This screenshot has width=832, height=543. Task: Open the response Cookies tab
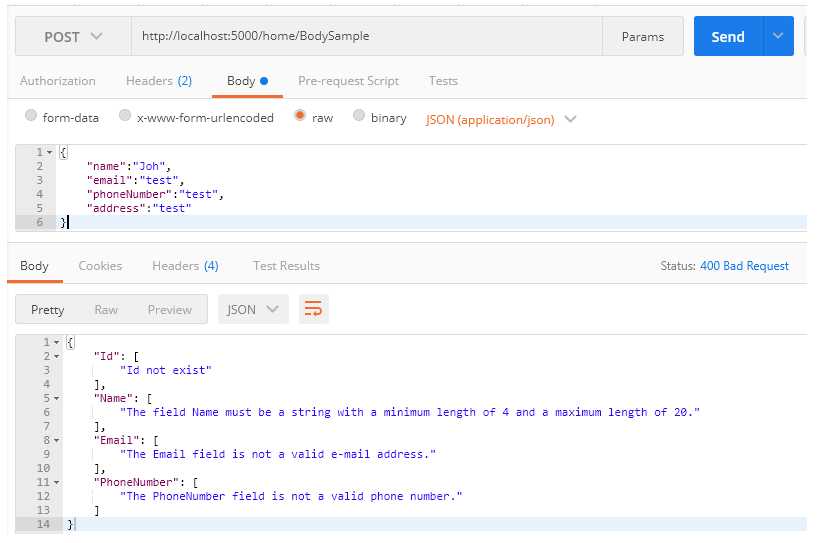click(100, 266)
